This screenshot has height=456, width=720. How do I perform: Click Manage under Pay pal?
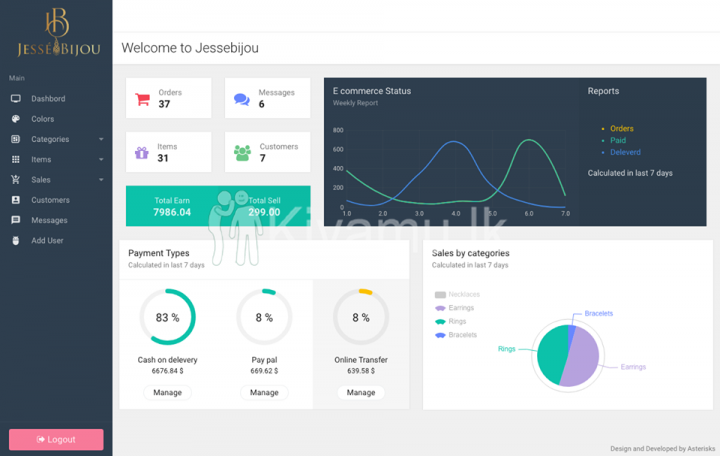pos(264,393)
